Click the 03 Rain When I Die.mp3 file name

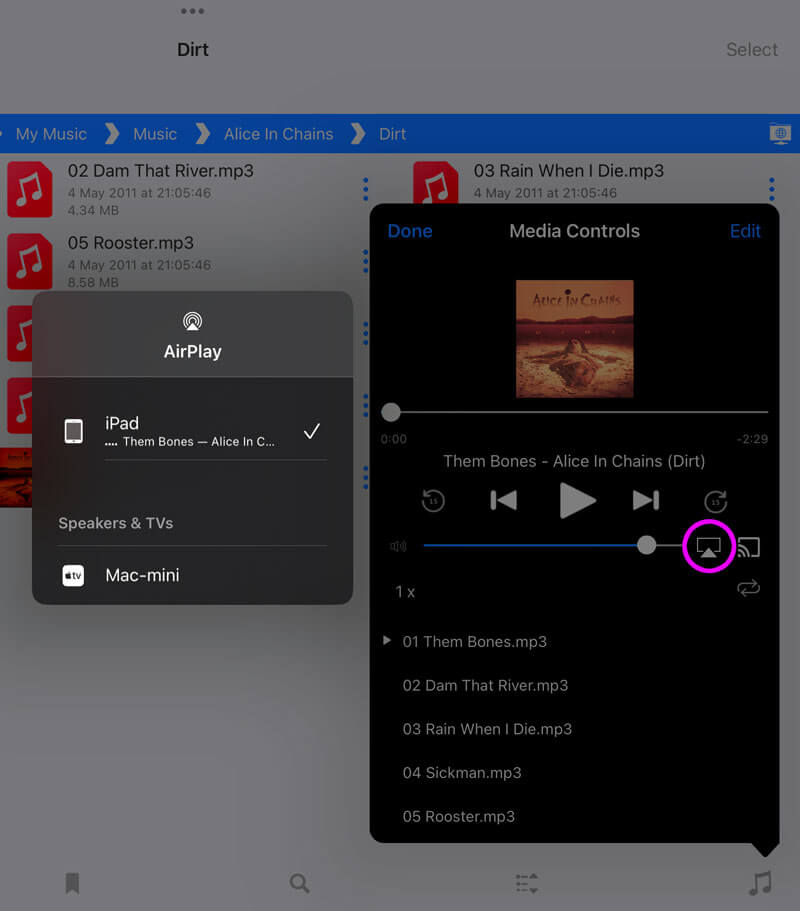pyautogui.click(x=568, y=171)
